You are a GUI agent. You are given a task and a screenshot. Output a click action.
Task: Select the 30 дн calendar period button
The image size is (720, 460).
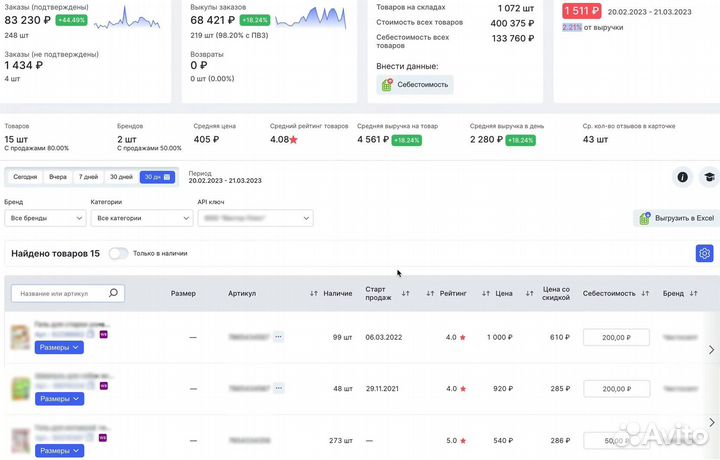tap(158, 177)
